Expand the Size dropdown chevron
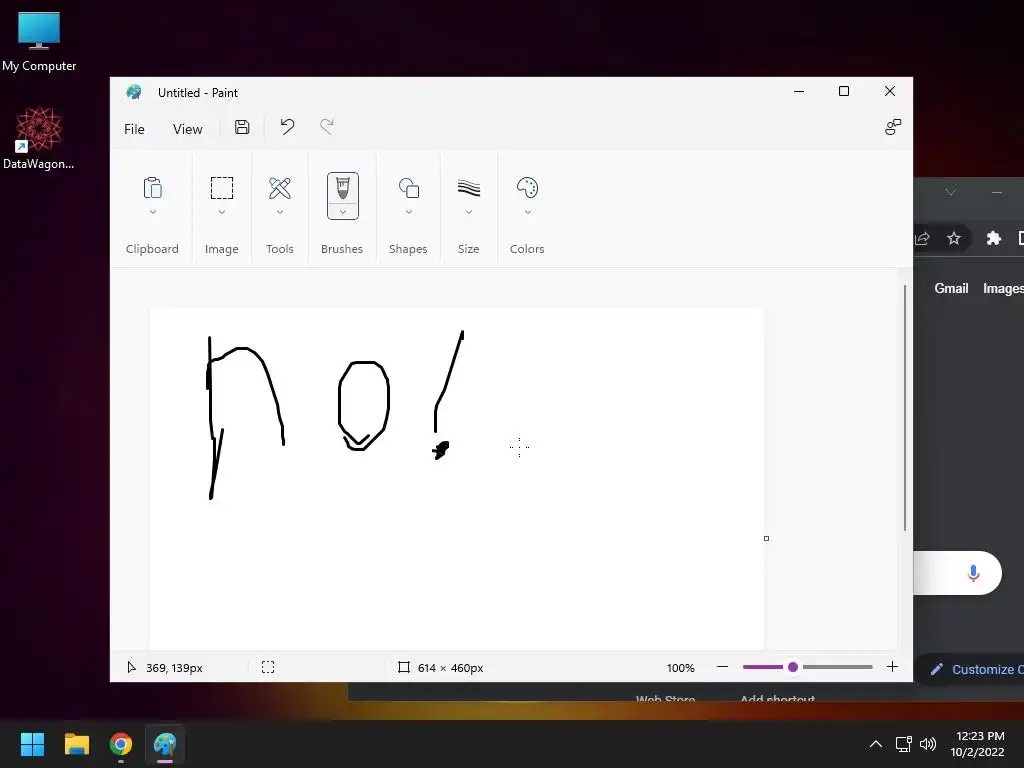The width and height of the screenshot is (1024, 768). 469,212
